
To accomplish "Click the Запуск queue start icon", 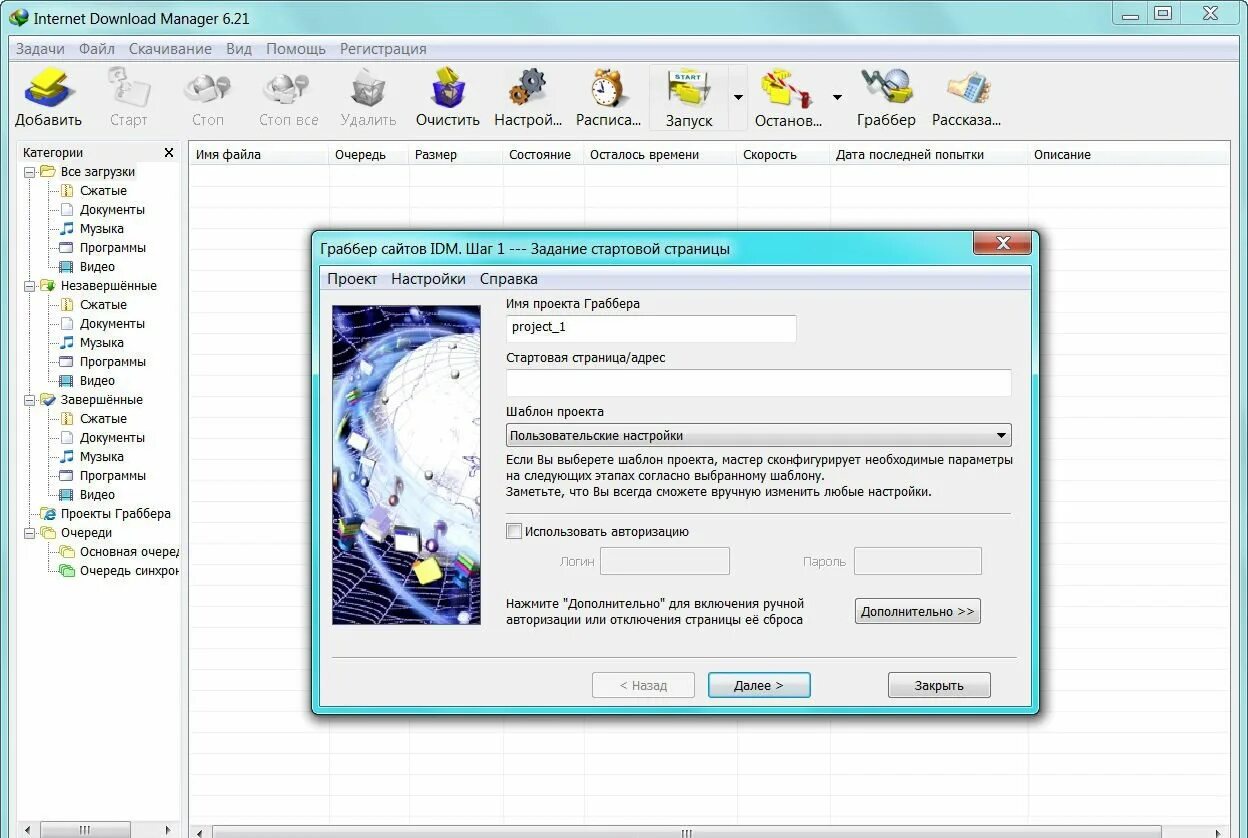I will pos(688,88).
